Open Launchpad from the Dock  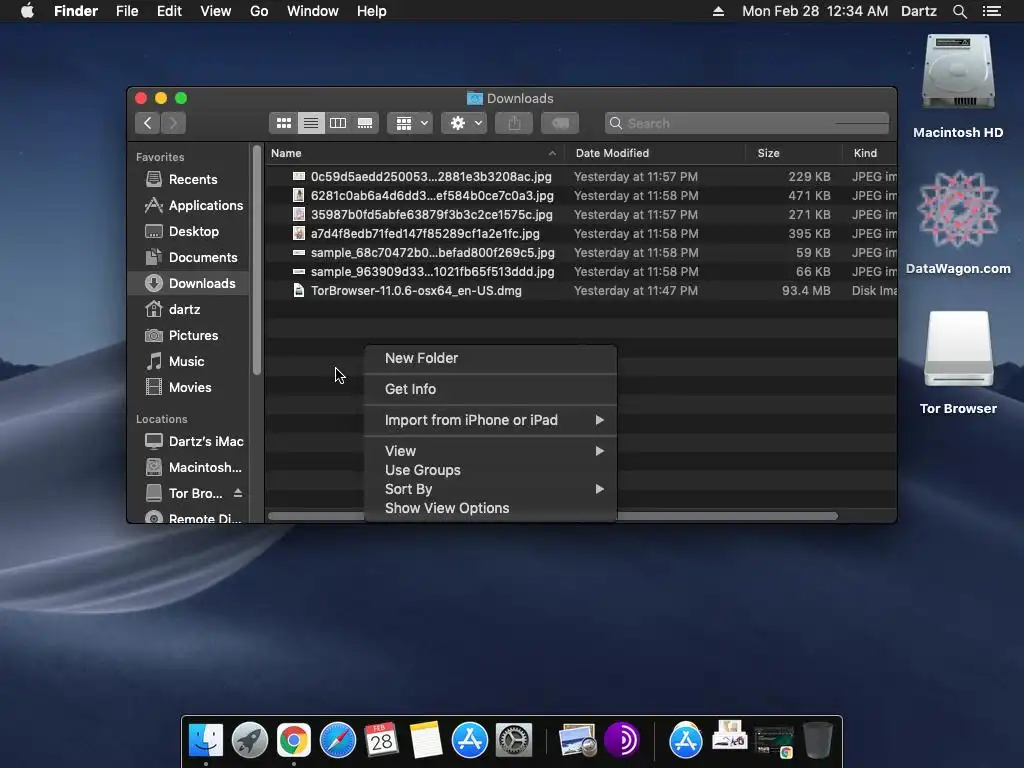(249, 740)
